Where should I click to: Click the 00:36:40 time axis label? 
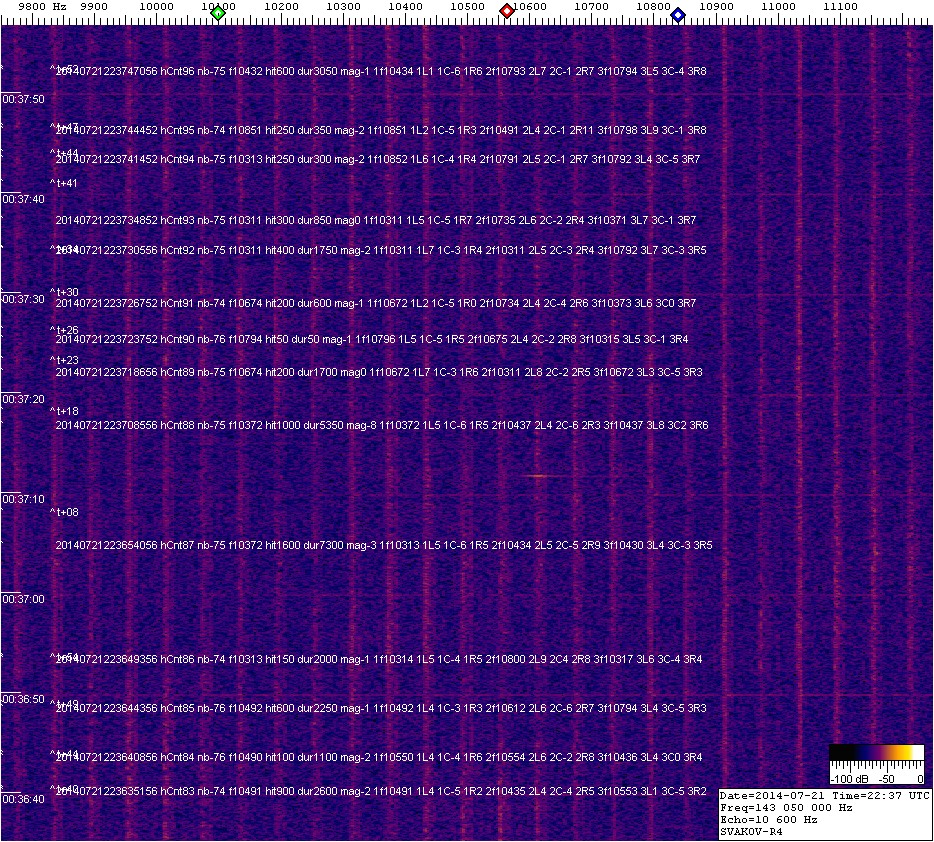[23, 799]
